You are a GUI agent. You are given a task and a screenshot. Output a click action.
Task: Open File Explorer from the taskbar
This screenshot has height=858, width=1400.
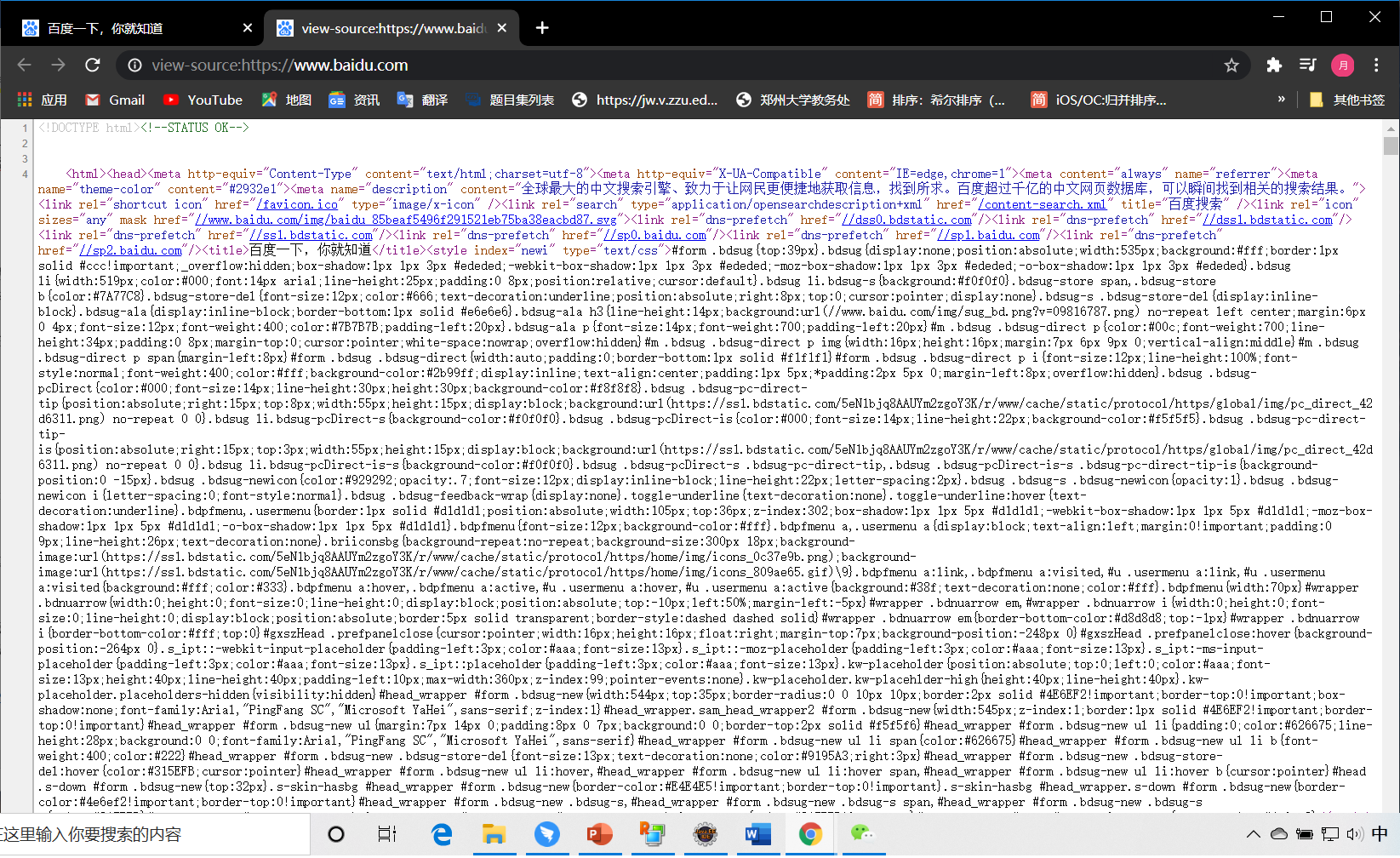[494, 834]
